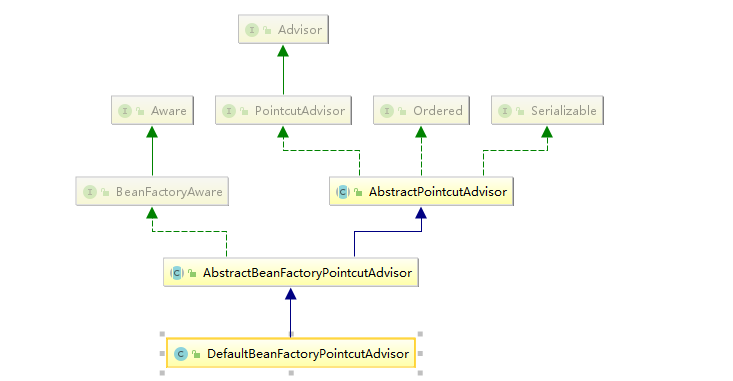Image resolution: width=733 pixels, height=381 pixels.
Task: Click the Aware interface node
Action: [x=152, y=110]
